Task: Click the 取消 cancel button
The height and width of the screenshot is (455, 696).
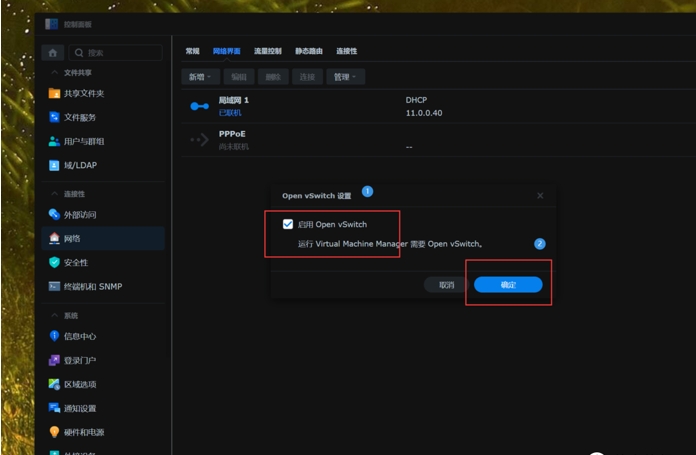Action: coord(446,285)
